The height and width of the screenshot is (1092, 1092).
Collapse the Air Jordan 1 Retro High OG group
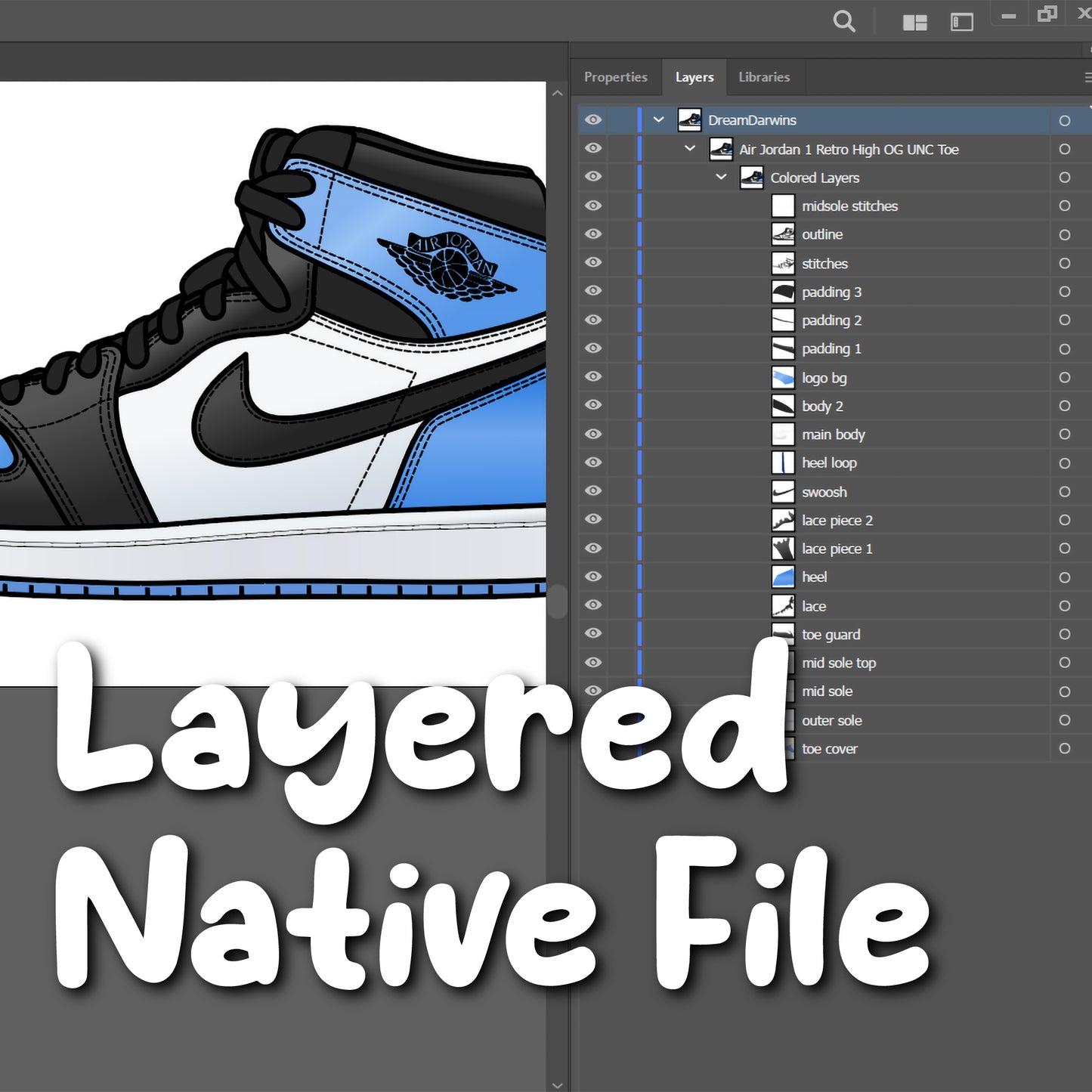tap(689, 148)
